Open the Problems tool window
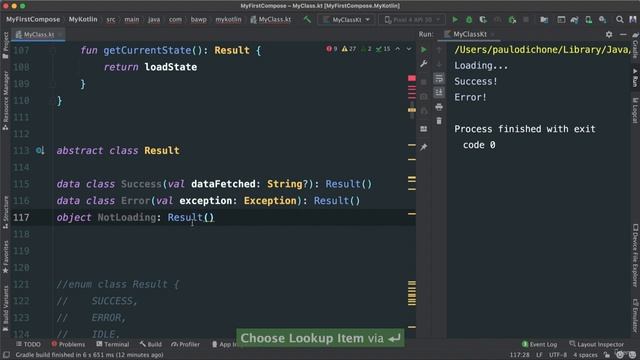 [x=68, y=344]
